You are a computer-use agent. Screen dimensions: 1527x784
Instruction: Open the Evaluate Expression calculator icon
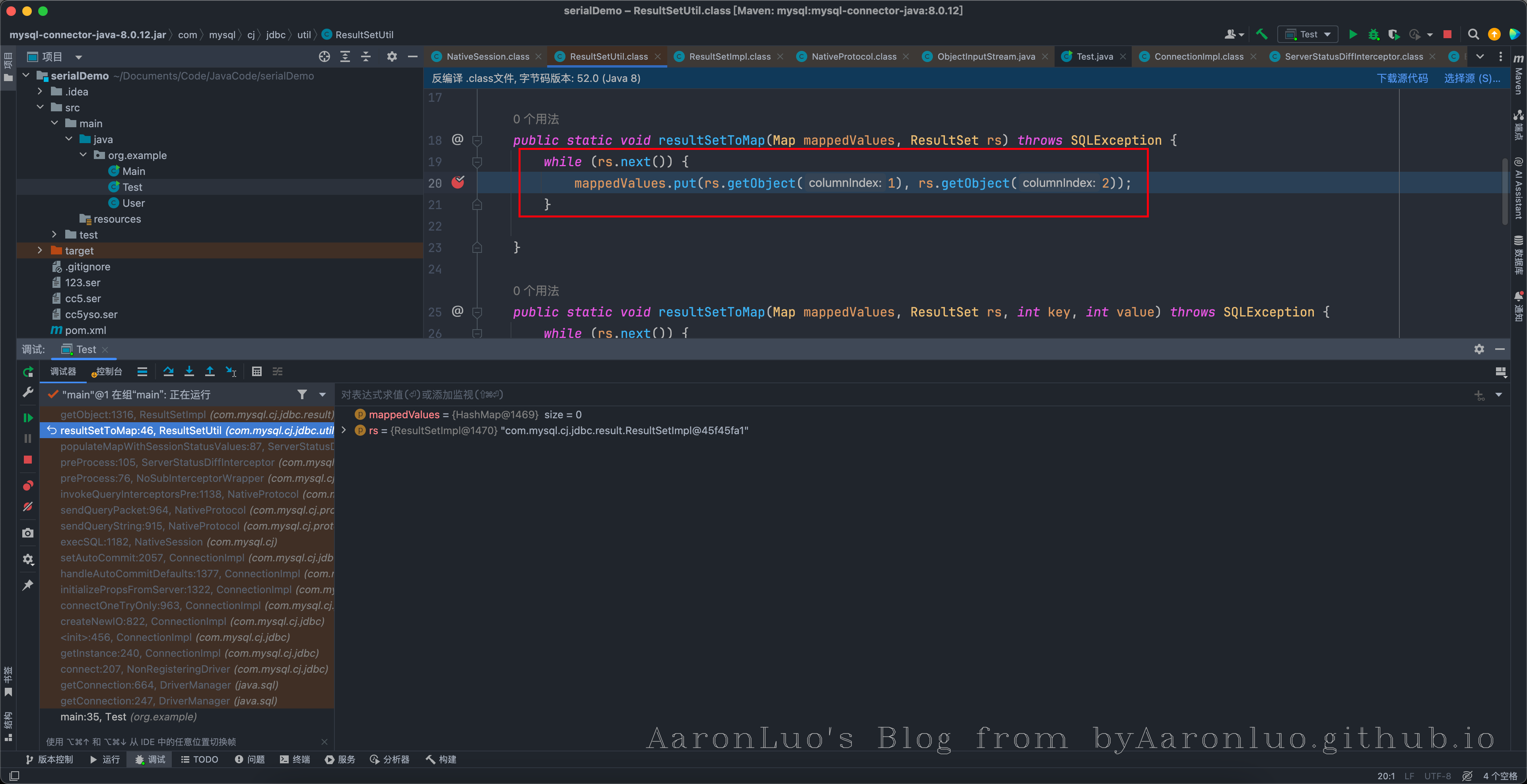click(x=256, y=372)
